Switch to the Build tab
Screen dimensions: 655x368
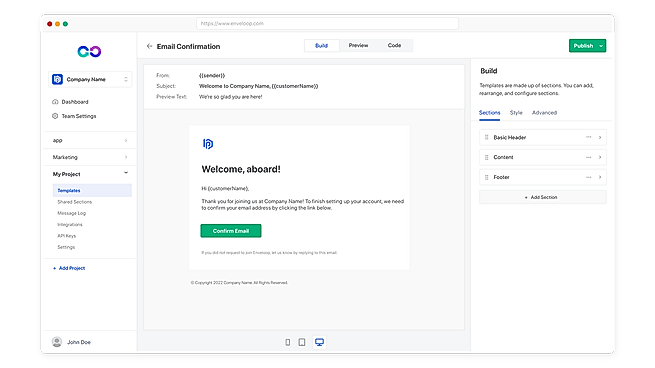point(321,46)
